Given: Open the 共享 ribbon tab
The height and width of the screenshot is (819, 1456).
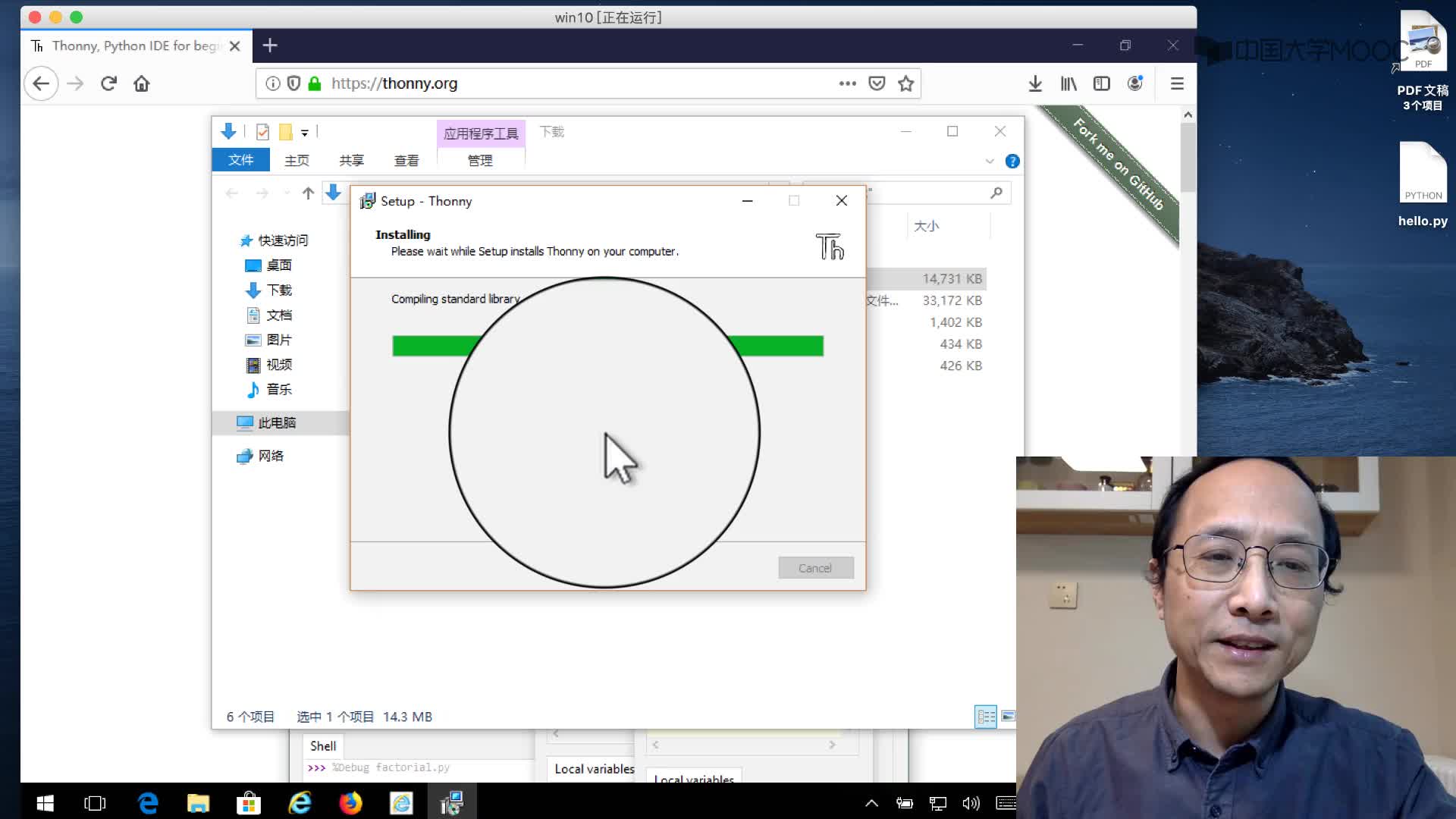Looking at the screenshot, I should [351, 160].
